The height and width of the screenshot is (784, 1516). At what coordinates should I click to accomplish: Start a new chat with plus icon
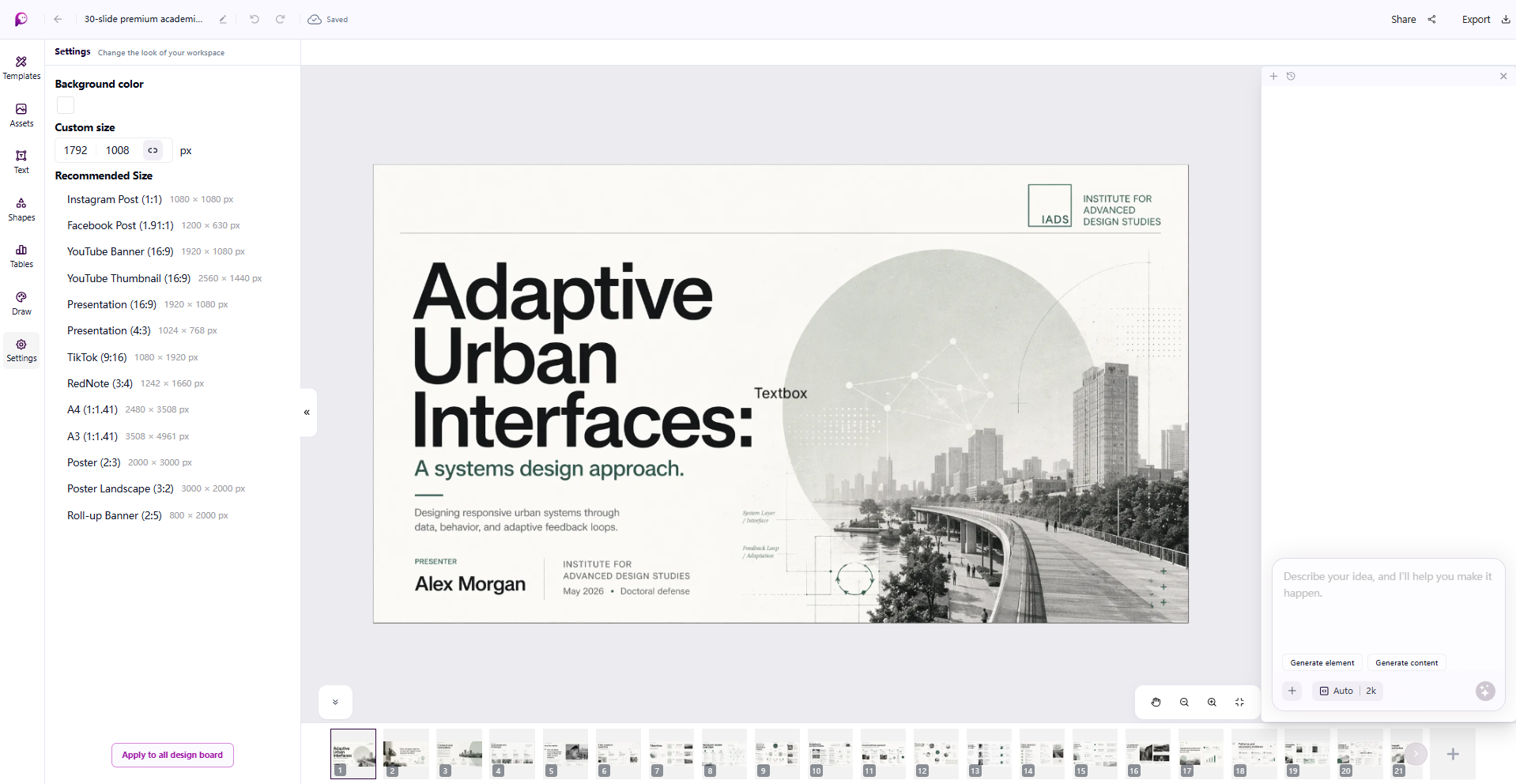(x=1273, y=76)
